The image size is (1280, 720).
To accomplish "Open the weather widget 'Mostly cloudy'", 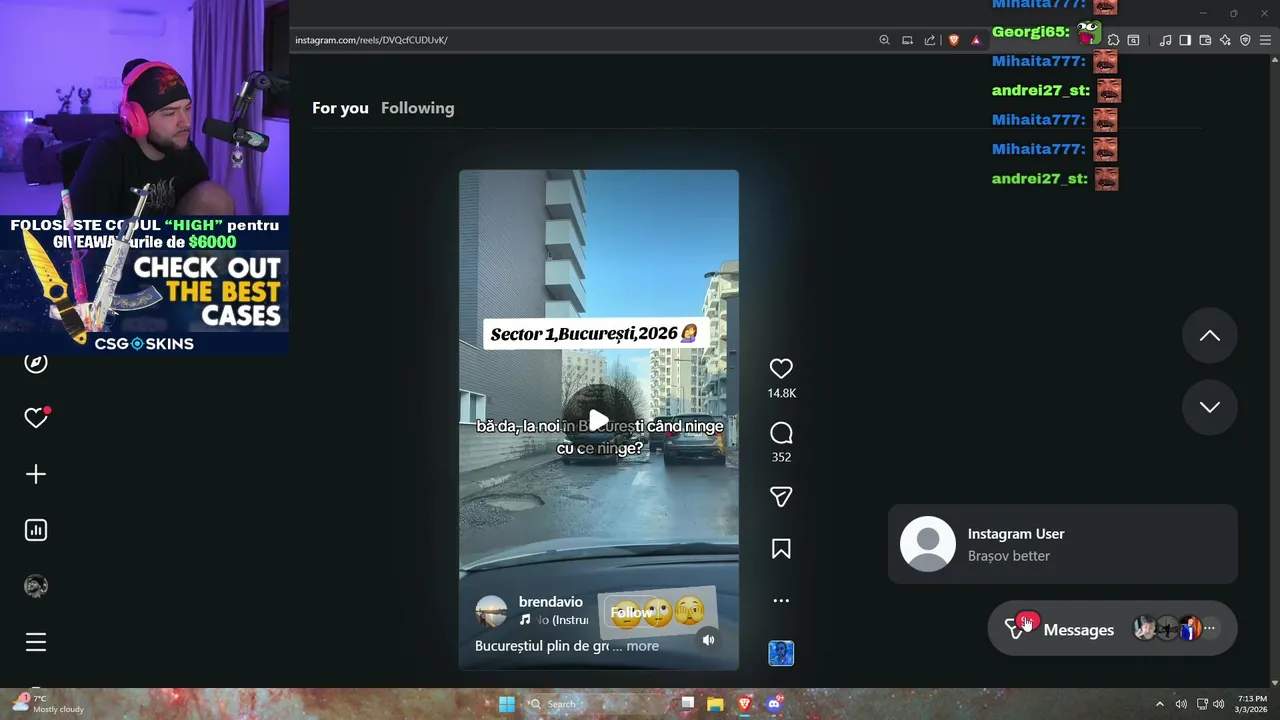I will (48, 704).
